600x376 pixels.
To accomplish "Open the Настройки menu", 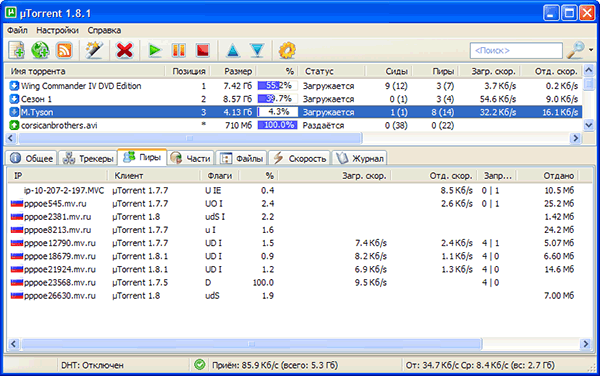I will tap(57, 30).
